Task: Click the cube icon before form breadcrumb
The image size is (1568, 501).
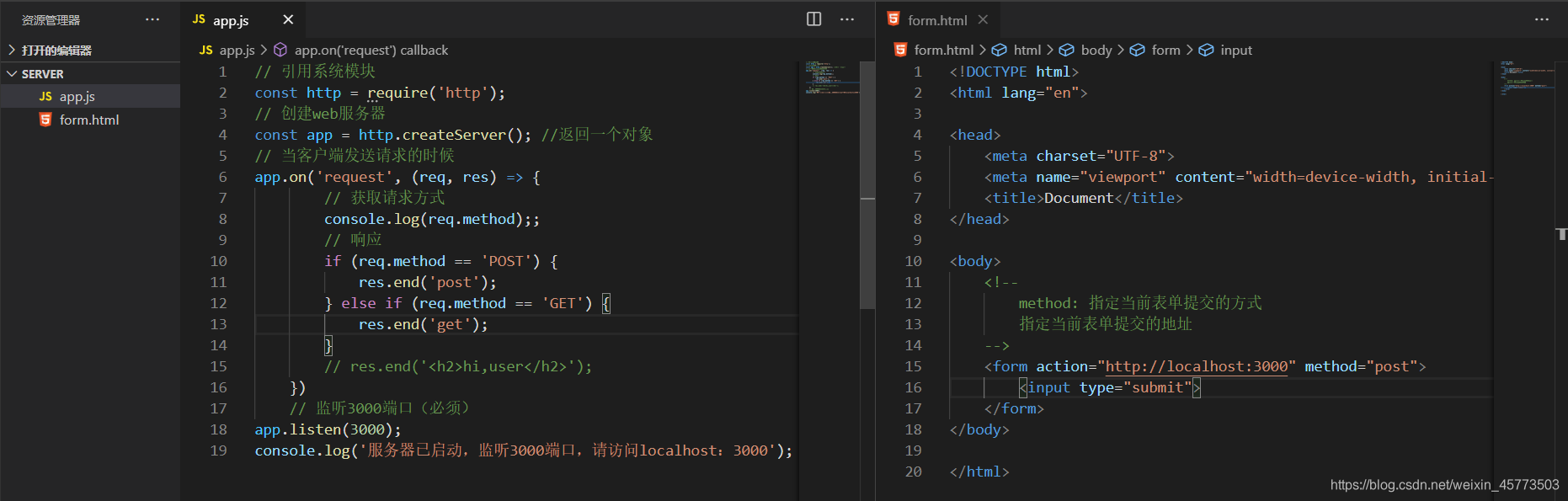Action: (x=1137, y=51)
